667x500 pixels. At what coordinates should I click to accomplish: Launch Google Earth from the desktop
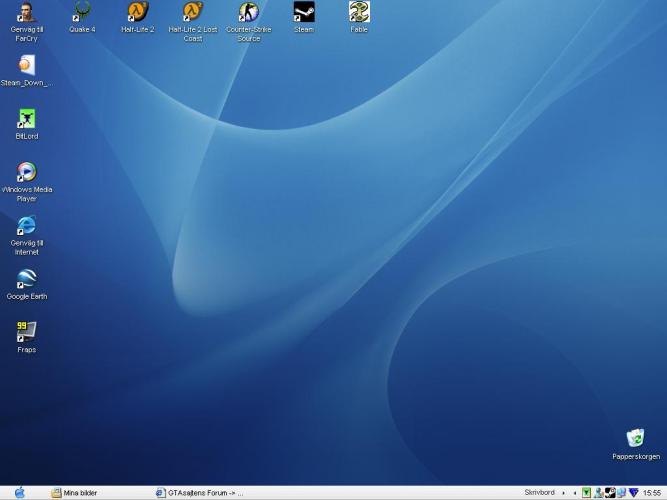27,279
